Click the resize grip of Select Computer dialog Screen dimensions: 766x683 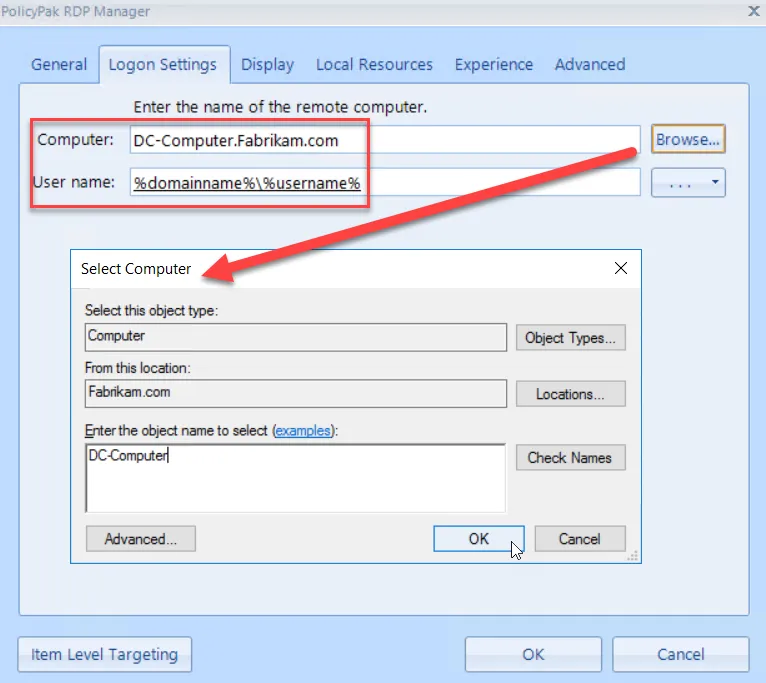(x=633, y=556)
